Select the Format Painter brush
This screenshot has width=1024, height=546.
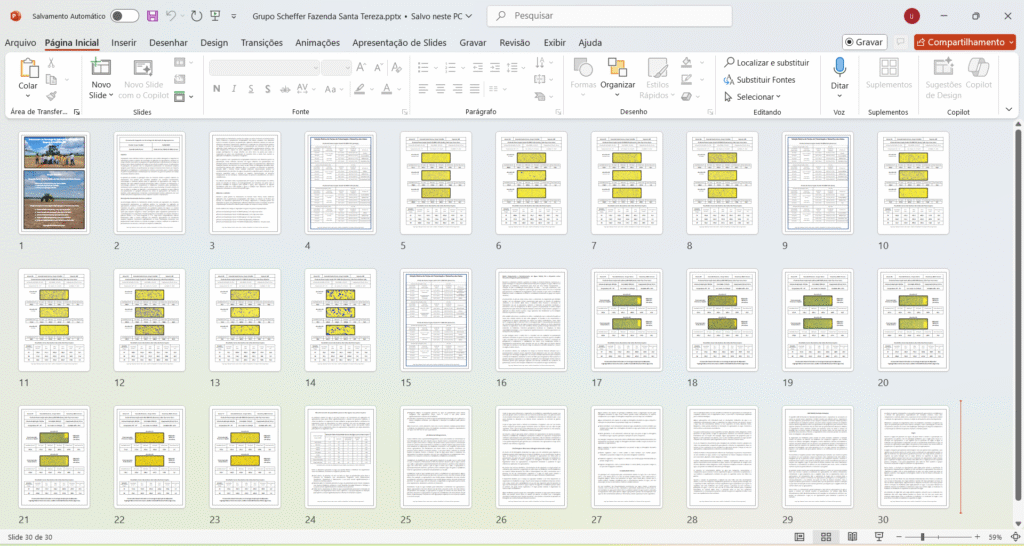coord(52,96)
